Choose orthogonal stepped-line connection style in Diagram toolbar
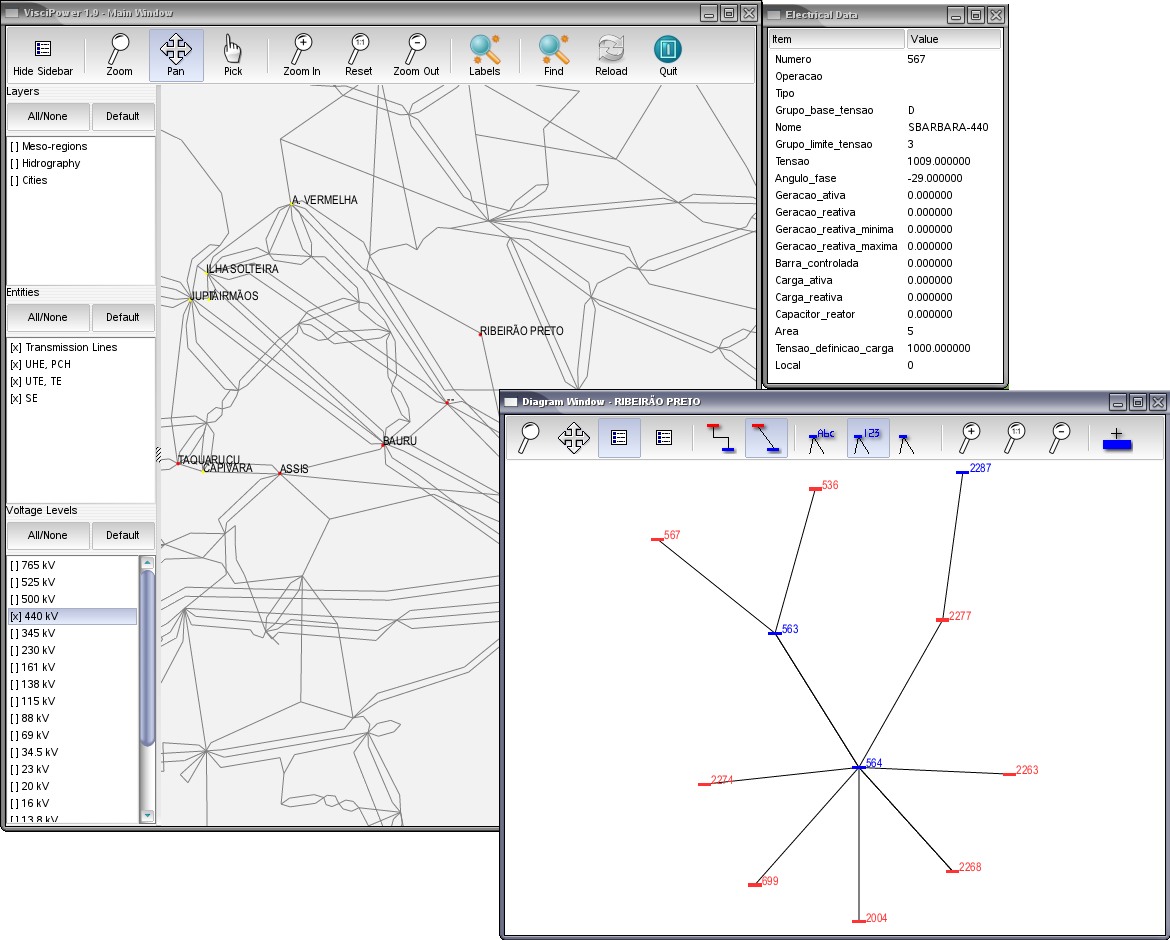 (721, 437)
